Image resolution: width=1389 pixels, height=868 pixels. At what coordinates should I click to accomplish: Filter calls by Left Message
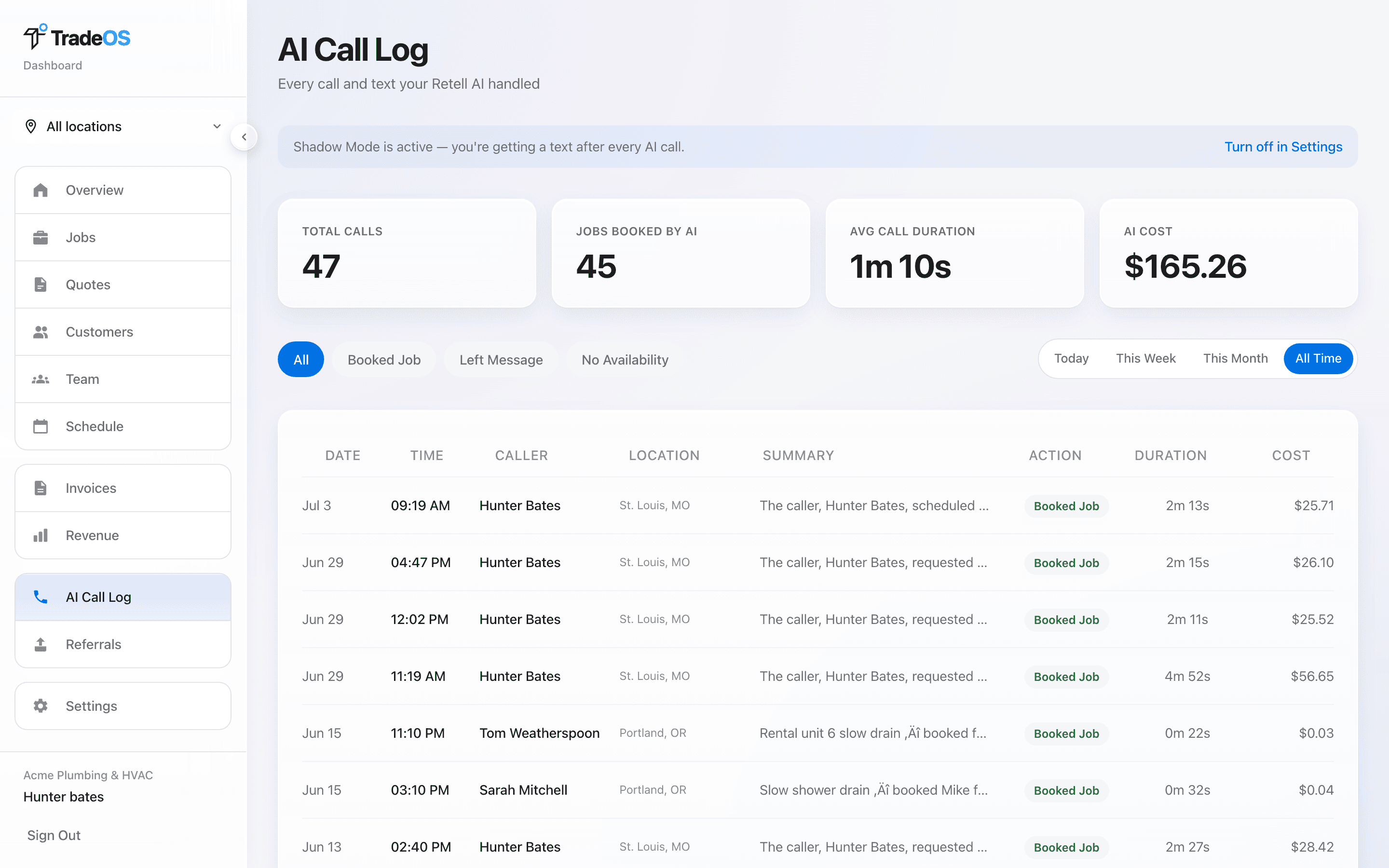501,359
